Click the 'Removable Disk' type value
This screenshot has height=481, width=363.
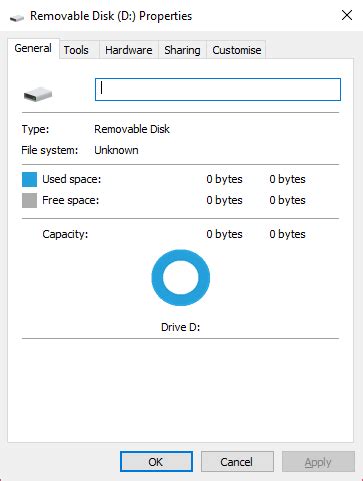coord(132,129)
